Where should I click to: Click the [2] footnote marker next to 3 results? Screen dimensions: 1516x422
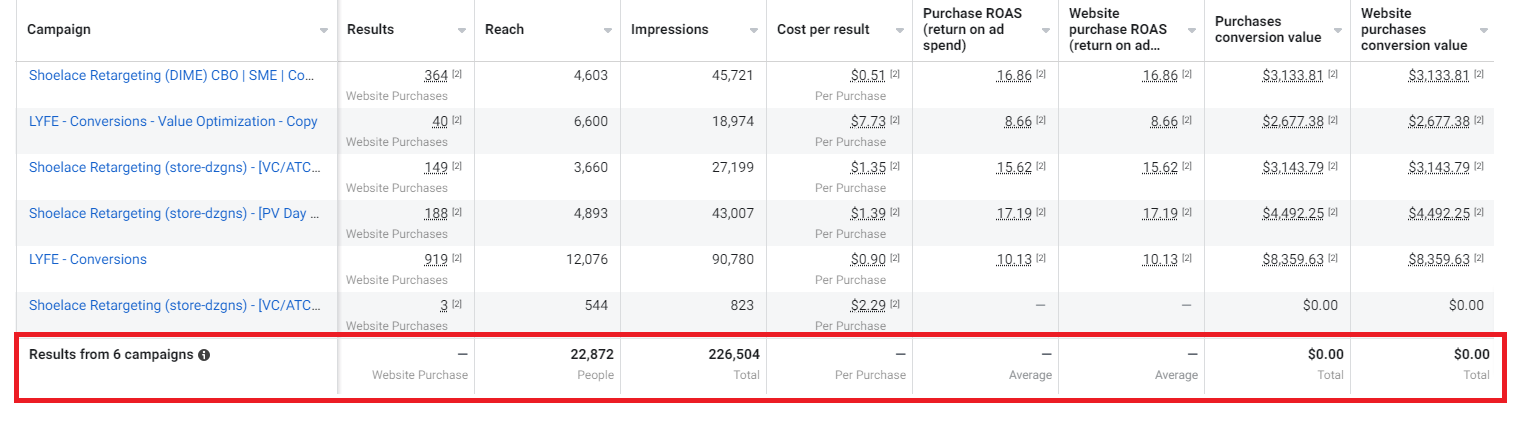click(457, 306)
